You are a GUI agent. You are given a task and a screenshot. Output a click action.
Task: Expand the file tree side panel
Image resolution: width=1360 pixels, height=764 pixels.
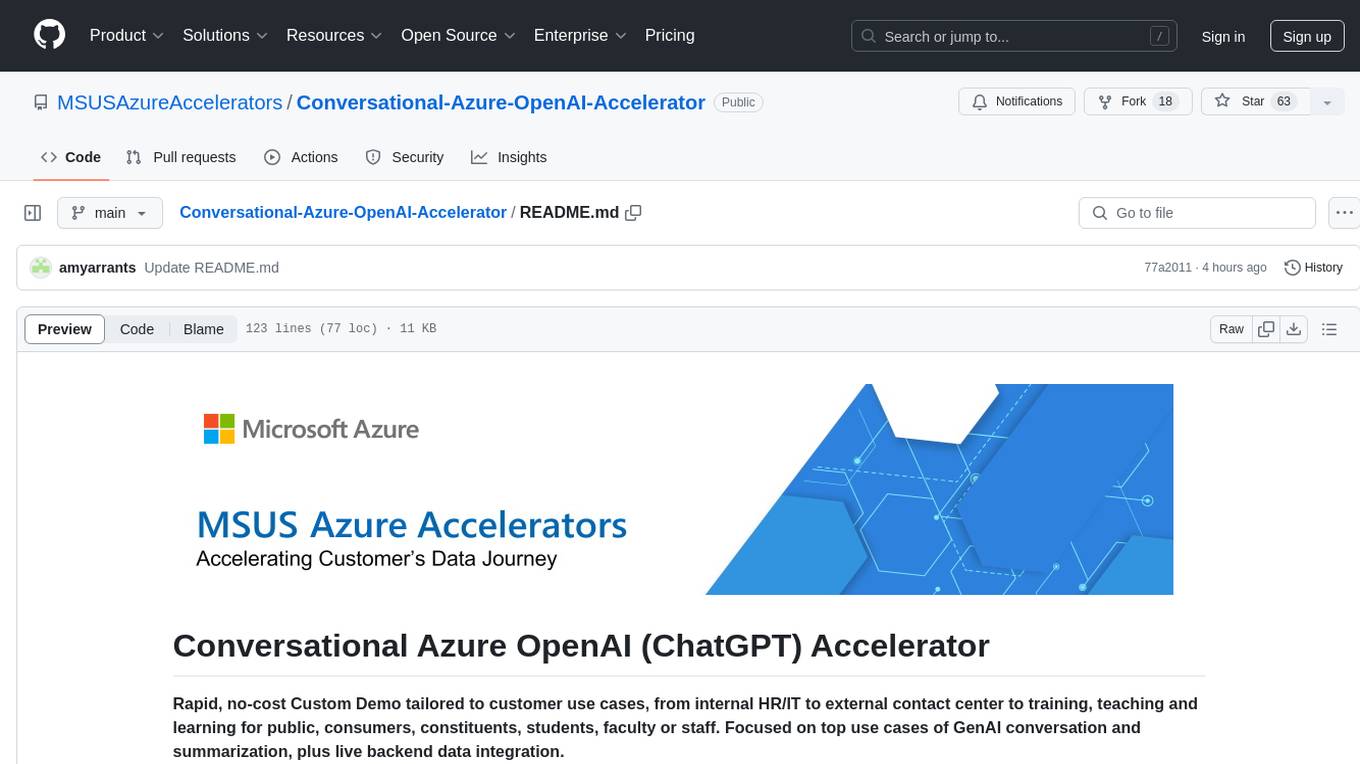point(33,213)
